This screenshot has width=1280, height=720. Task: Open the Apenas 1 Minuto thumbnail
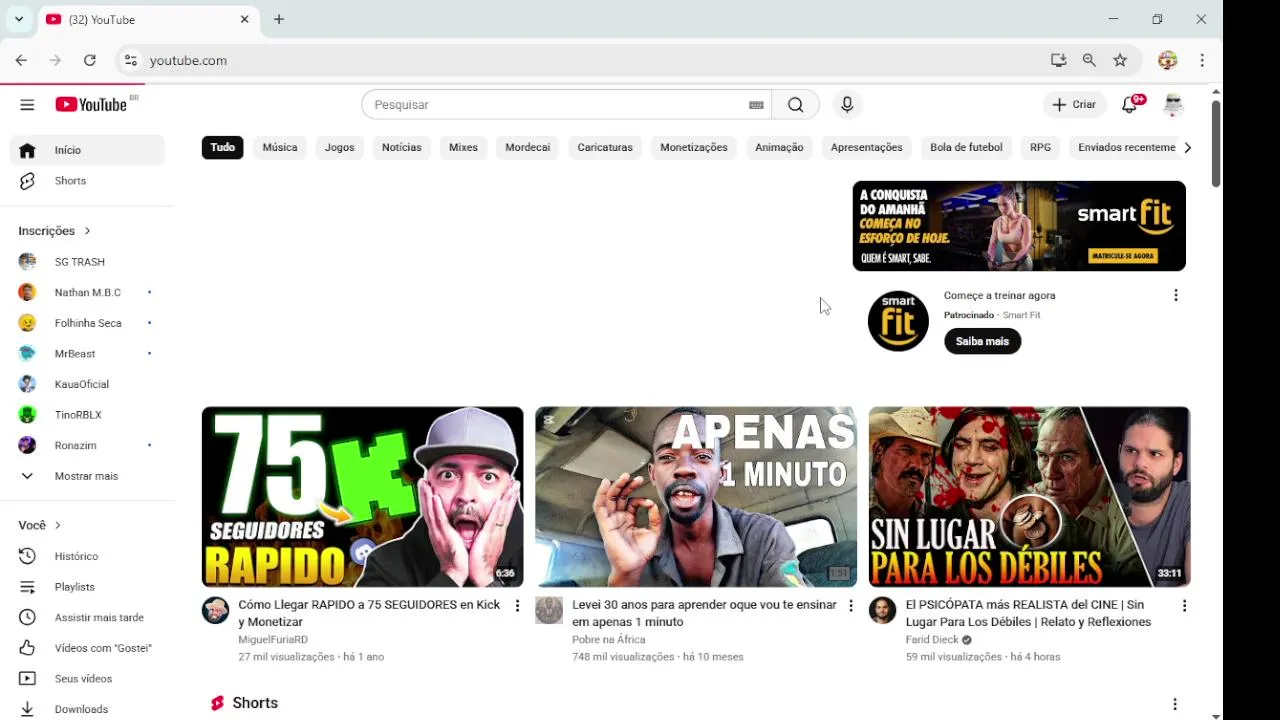point(696,497)
